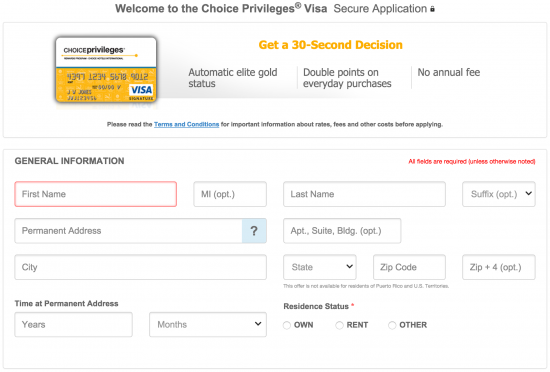Click the address help question mark icon
The height and width of the screenshot is (372, 550).
[x=254, y=231]
